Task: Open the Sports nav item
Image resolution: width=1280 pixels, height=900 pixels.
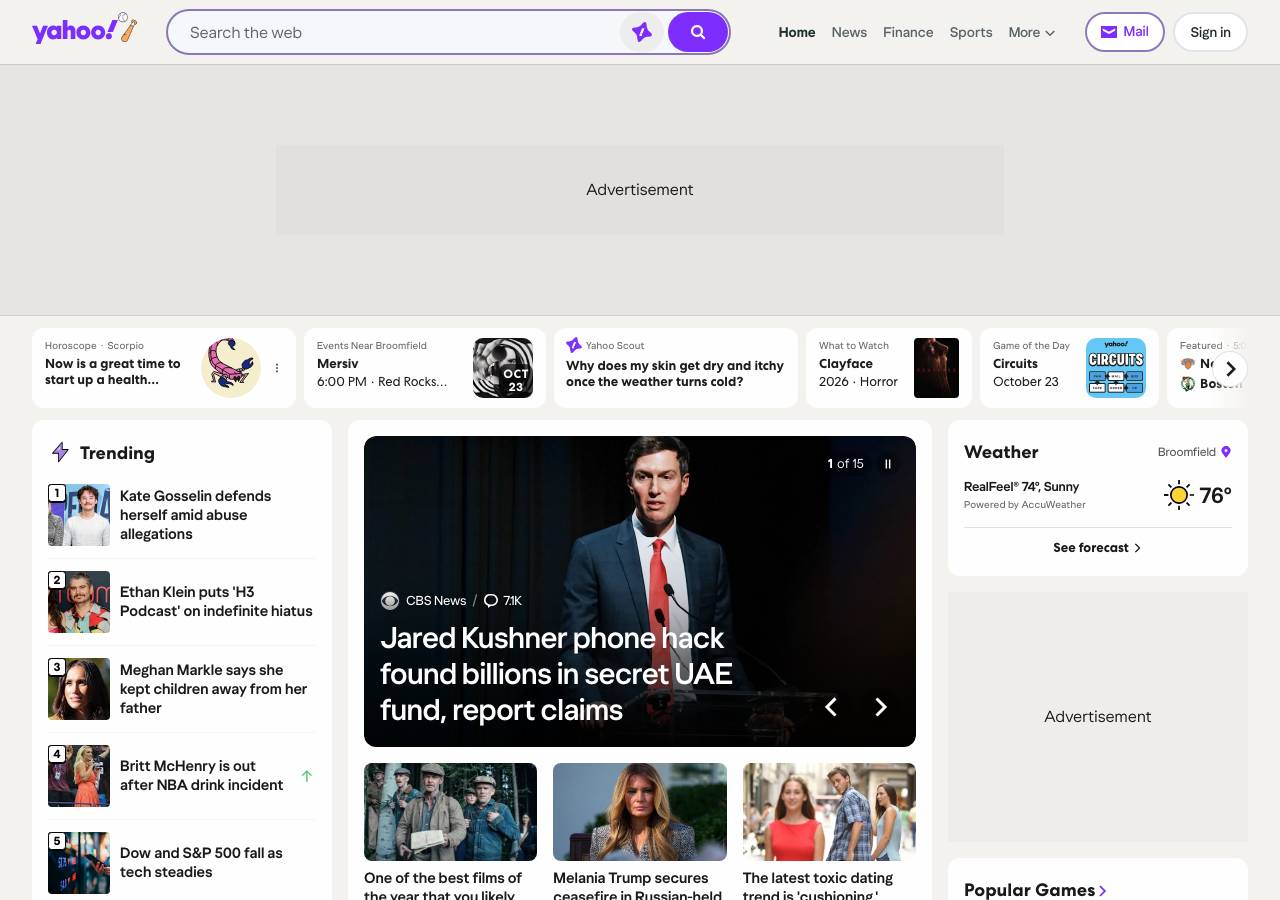Action: click(x=971, y=32)
